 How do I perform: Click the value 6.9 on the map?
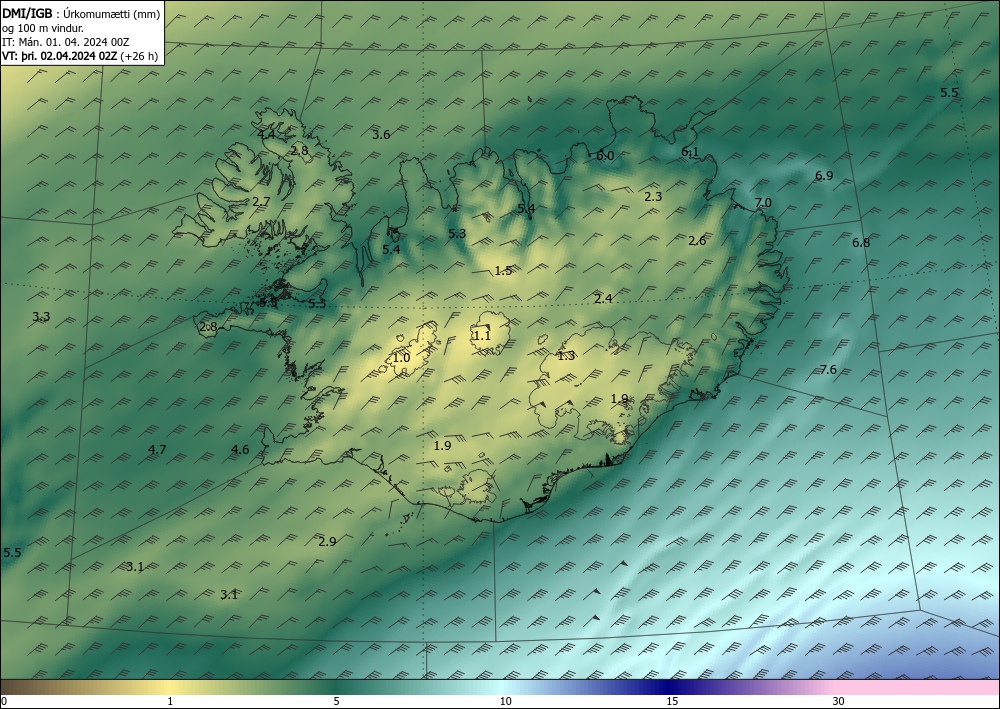pos(824,175)
